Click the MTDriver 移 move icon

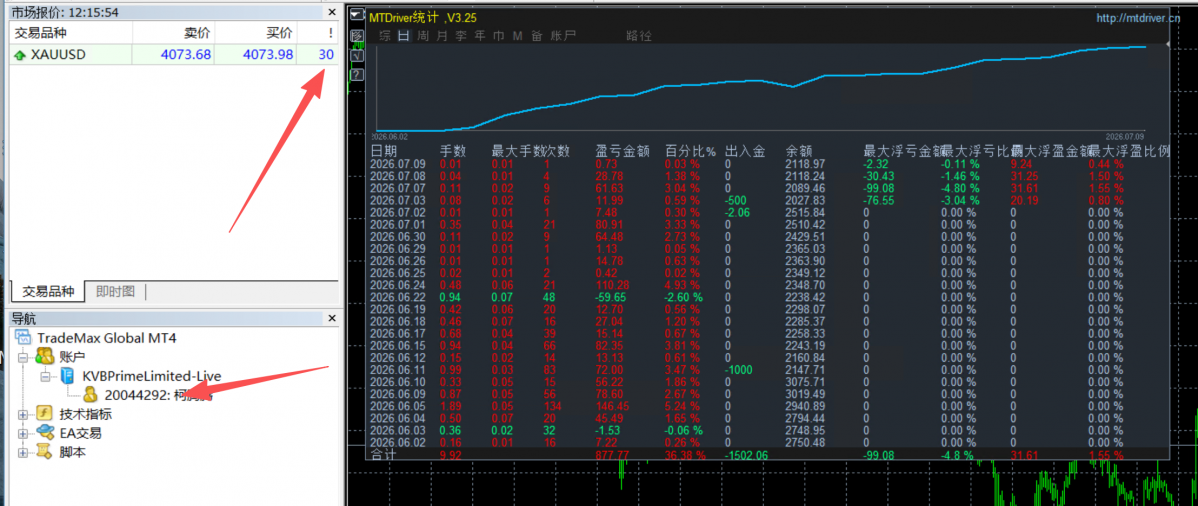pyautogui.click(x=357, y=36)
